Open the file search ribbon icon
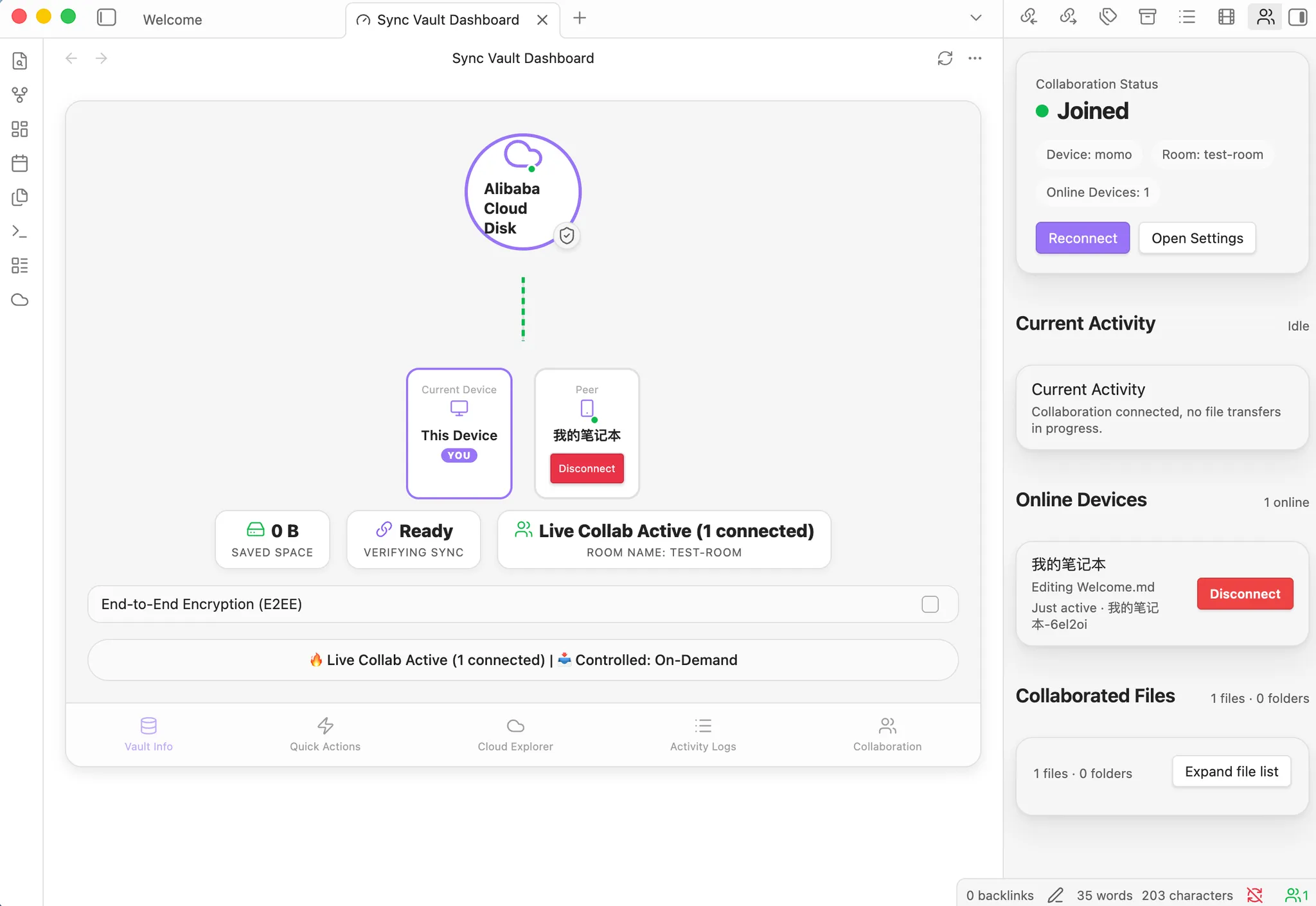Viewport: 1316px width, 906px height. coord(20,61)
